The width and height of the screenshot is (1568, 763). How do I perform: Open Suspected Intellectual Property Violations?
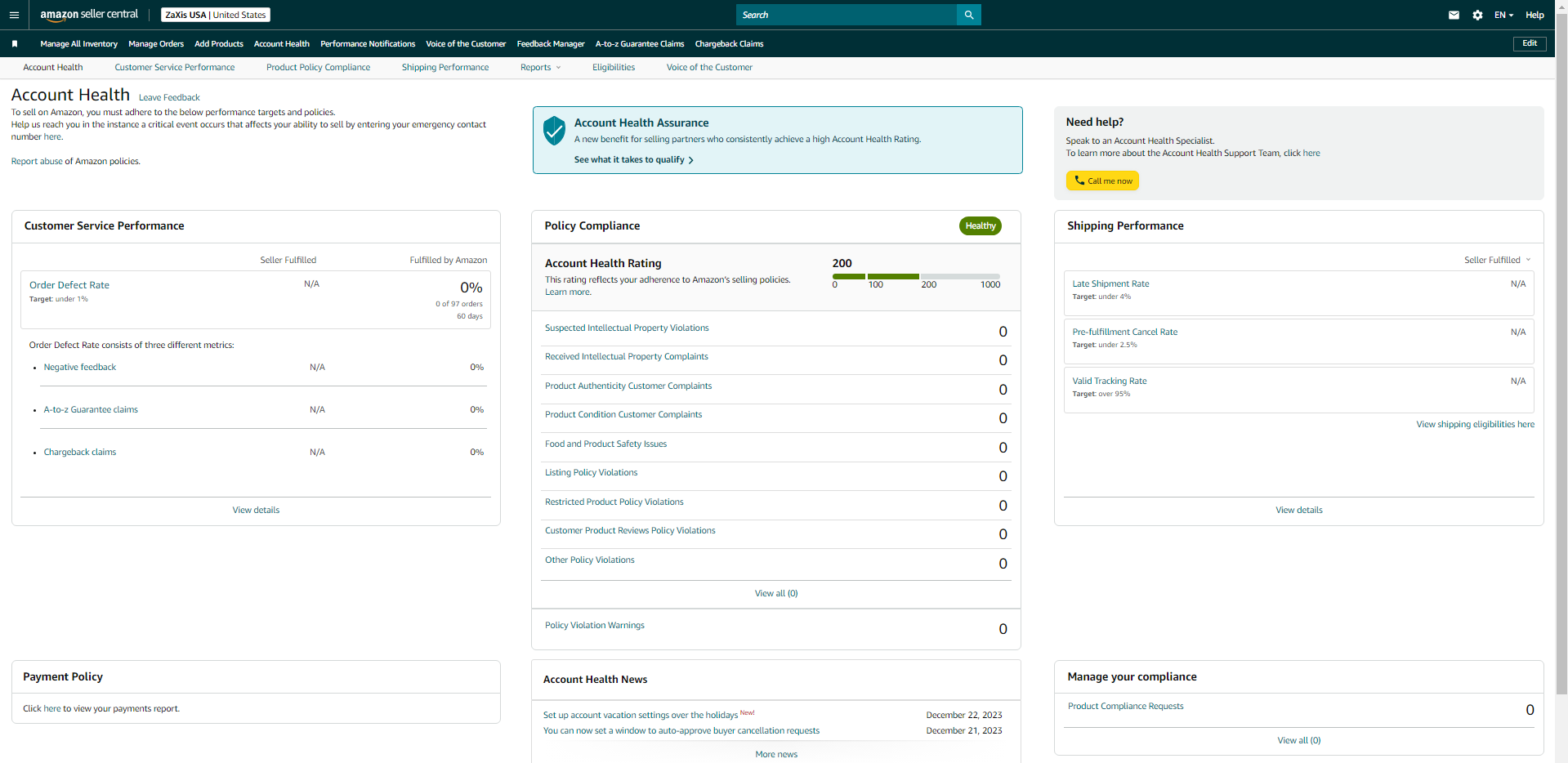click(x=627, y=328)
